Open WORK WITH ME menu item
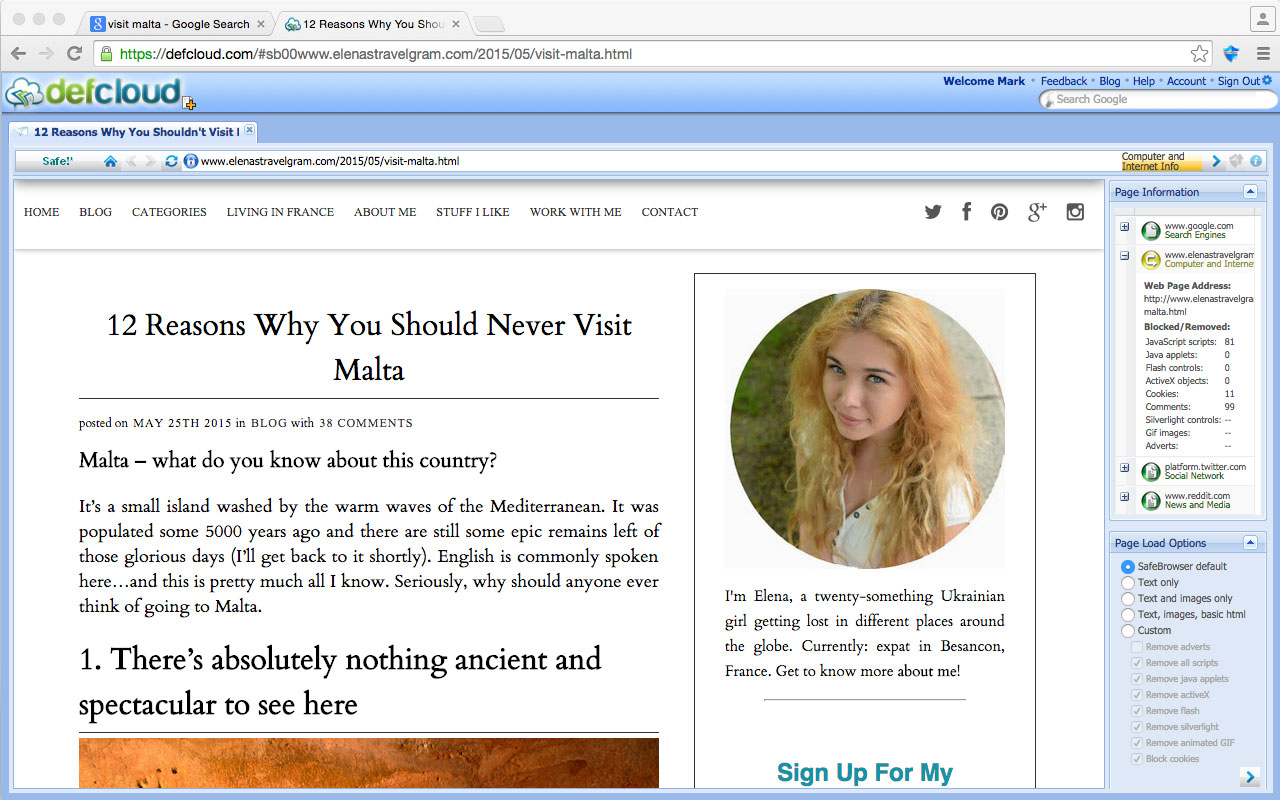Screen dimensions: 1280x800 (x=576, y=212)
